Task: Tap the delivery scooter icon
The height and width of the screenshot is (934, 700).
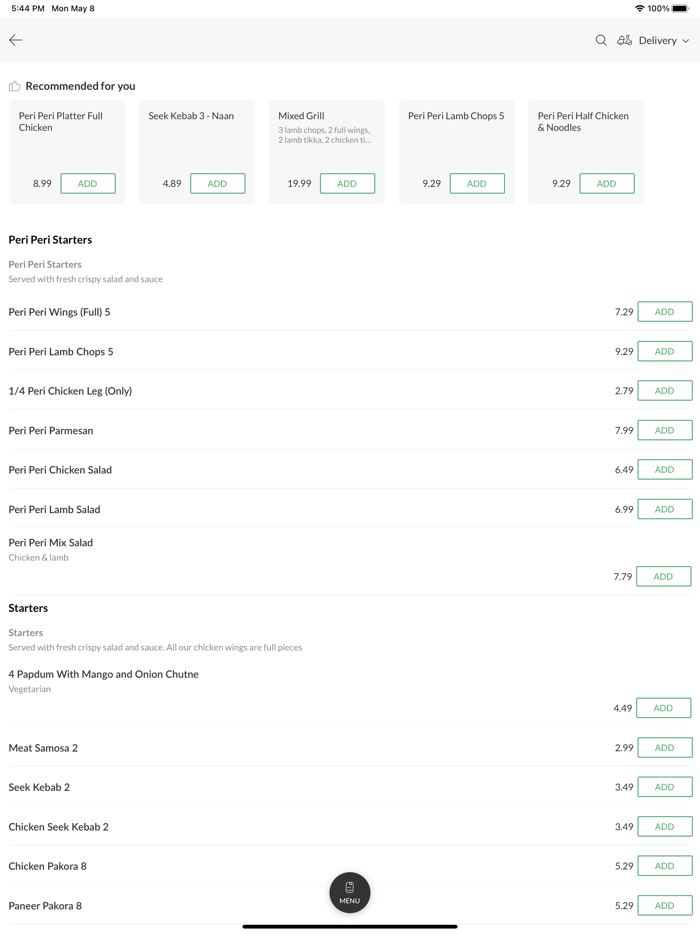Action: (624, 40)
